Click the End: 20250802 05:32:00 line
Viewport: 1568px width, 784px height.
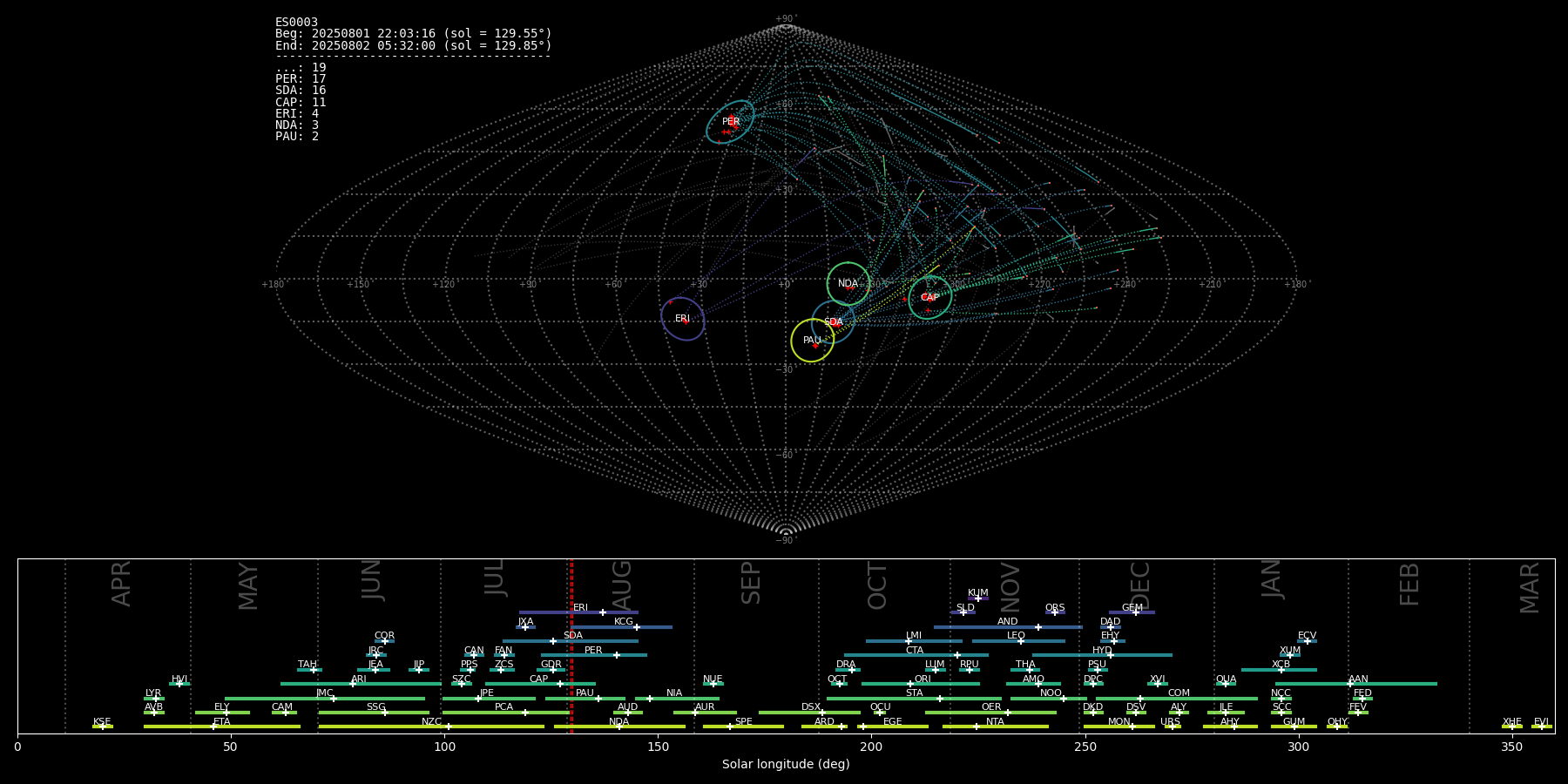(414, 45)
